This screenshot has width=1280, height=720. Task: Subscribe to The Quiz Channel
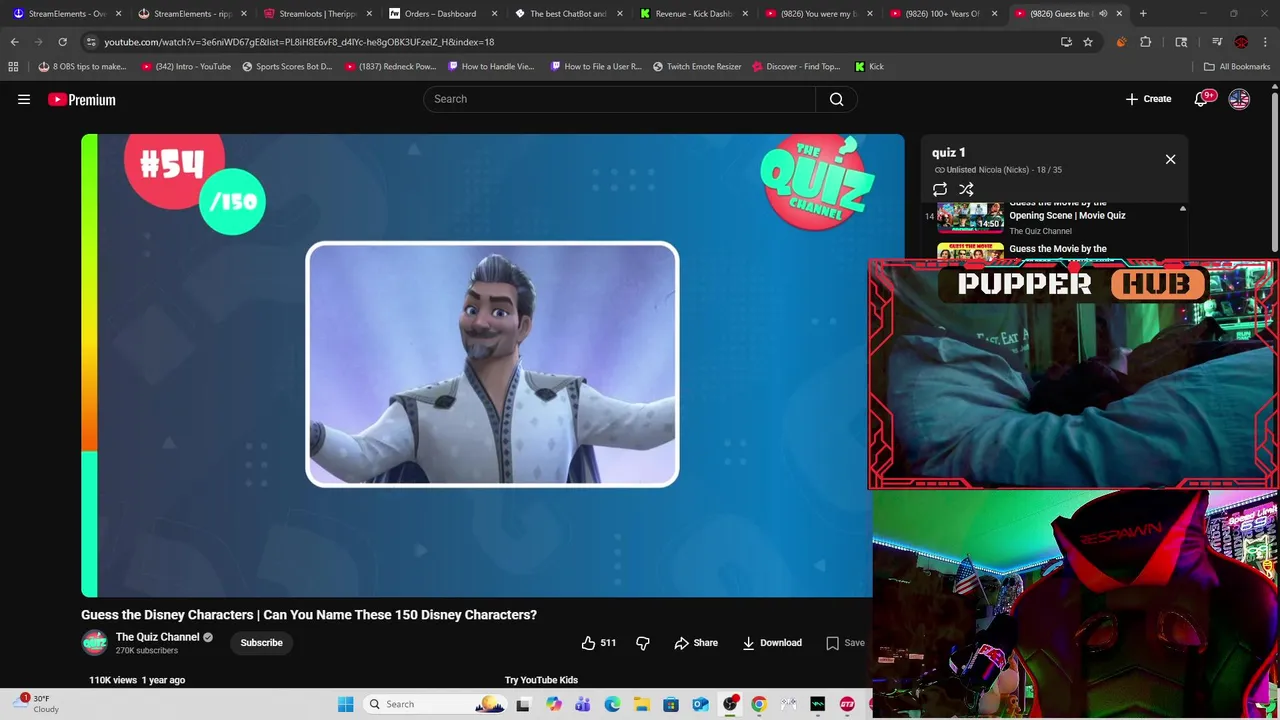click(x=261, y=643)
